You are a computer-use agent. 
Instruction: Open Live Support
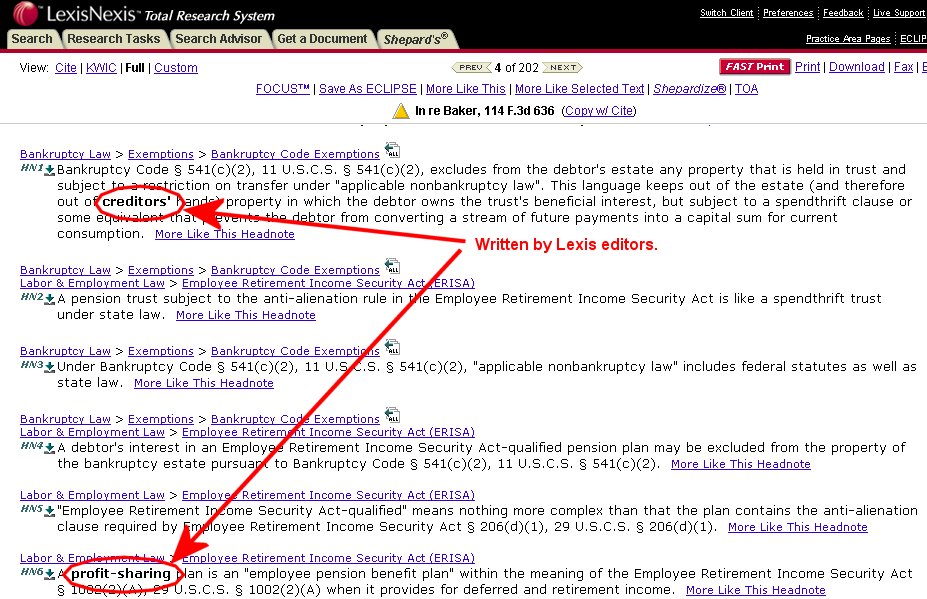(899, 13)
